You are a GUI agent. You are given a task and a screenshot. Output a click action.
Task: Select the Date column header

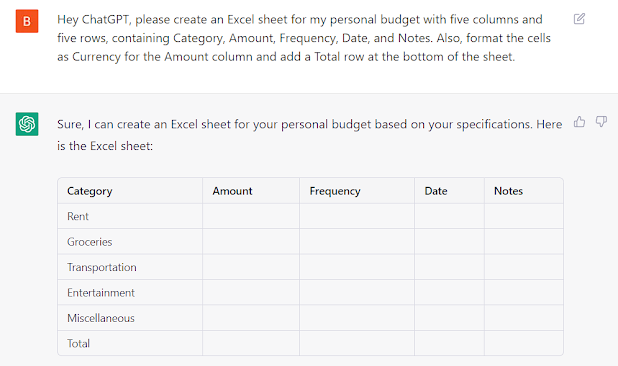point(436,191)
